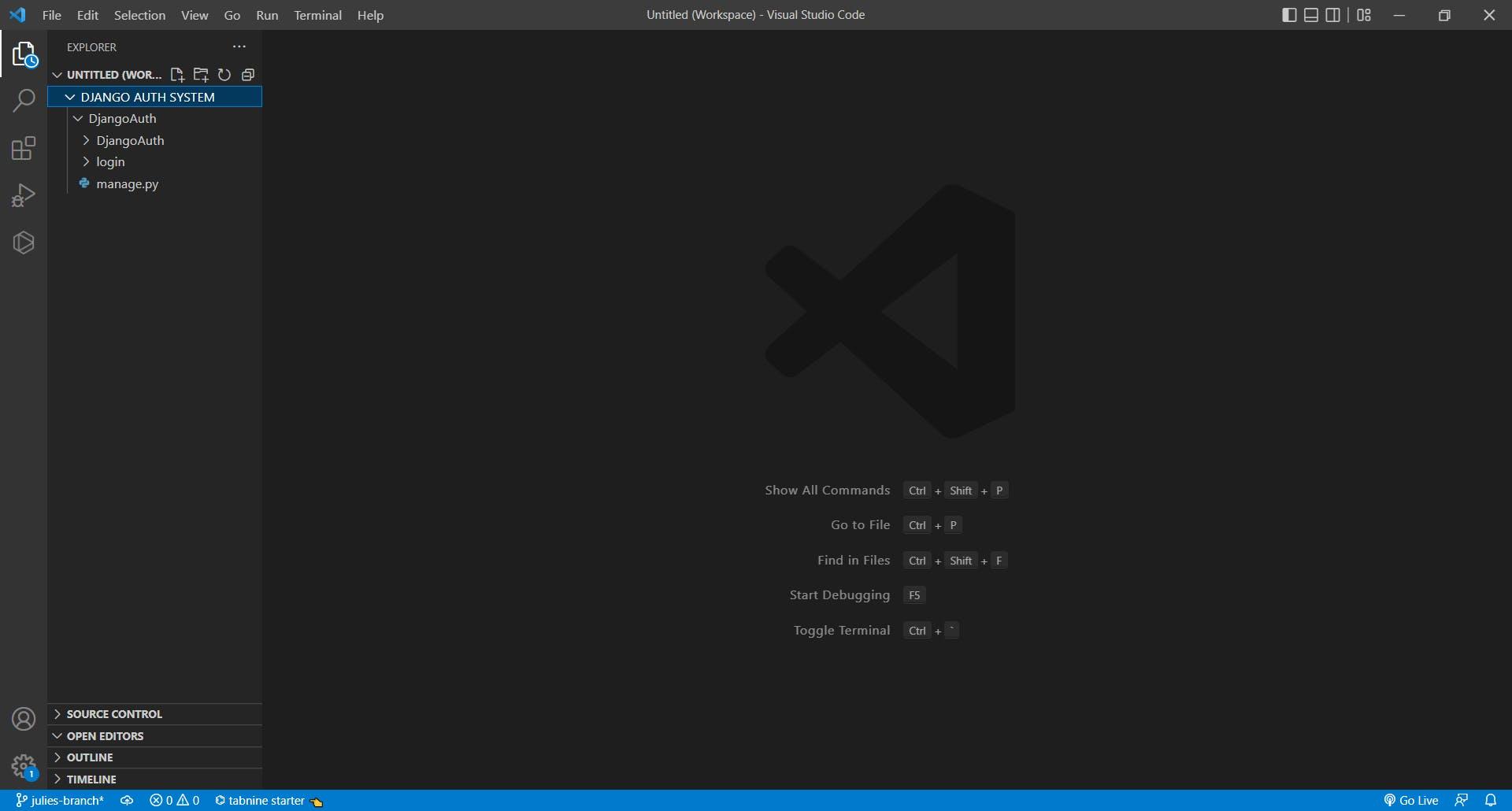Open manage.py file from Explorer

(127, 184)
